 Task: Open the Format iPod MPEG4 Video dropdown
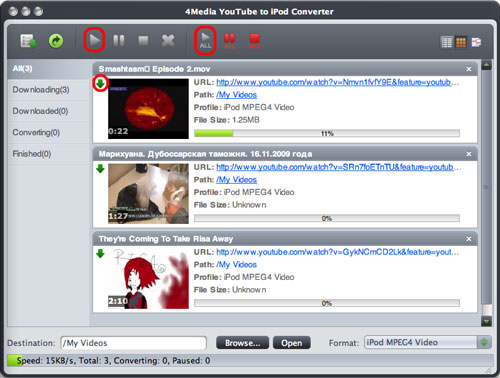(x=428, y=342)
